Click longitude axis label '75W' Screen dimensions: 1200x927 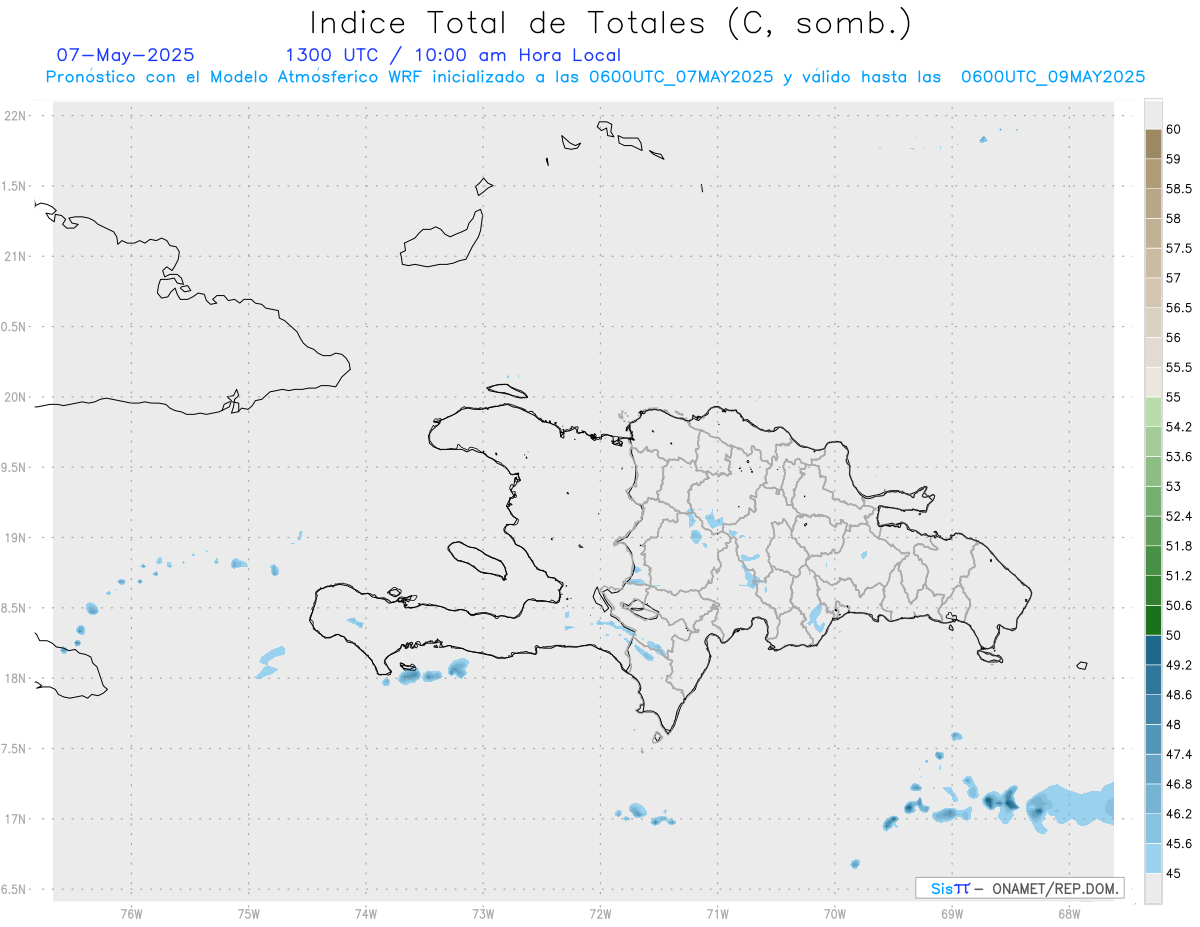(x=248, y=913)
